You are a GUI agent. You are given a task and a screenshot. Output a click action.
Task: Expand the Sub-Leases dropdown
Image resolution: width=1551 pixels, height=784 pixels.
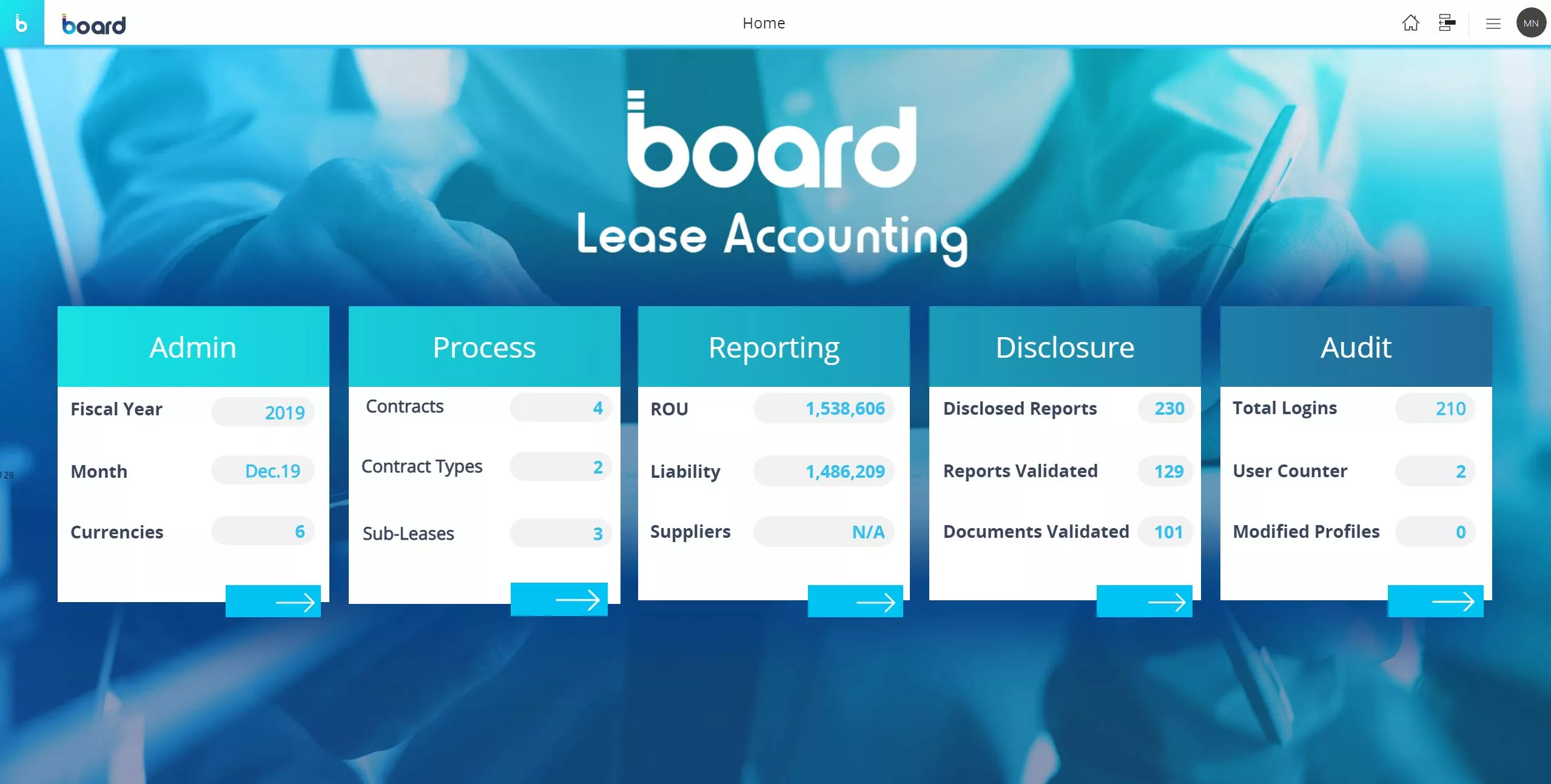point(557,533)
